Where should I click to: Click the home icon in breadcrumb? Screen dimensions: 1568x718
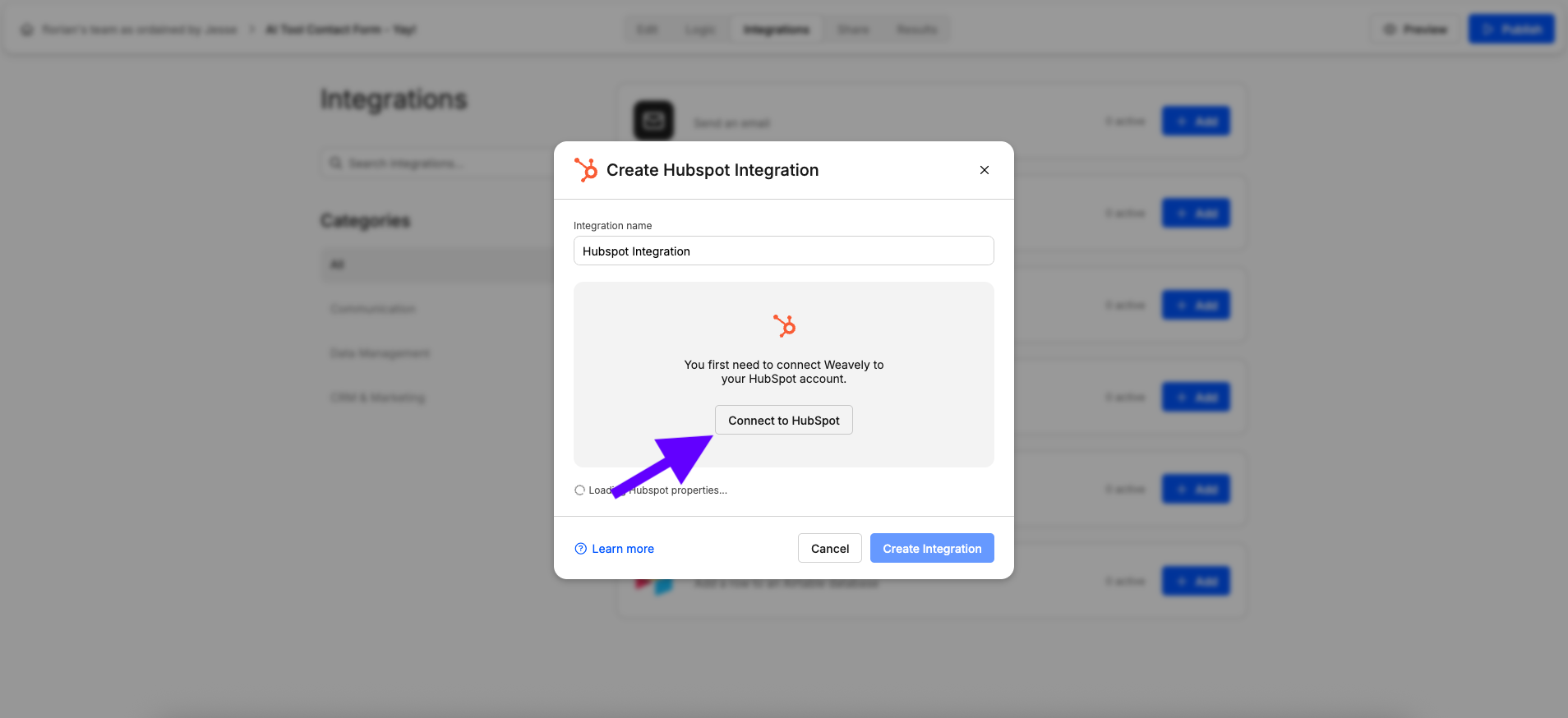(x=27, y=30)
